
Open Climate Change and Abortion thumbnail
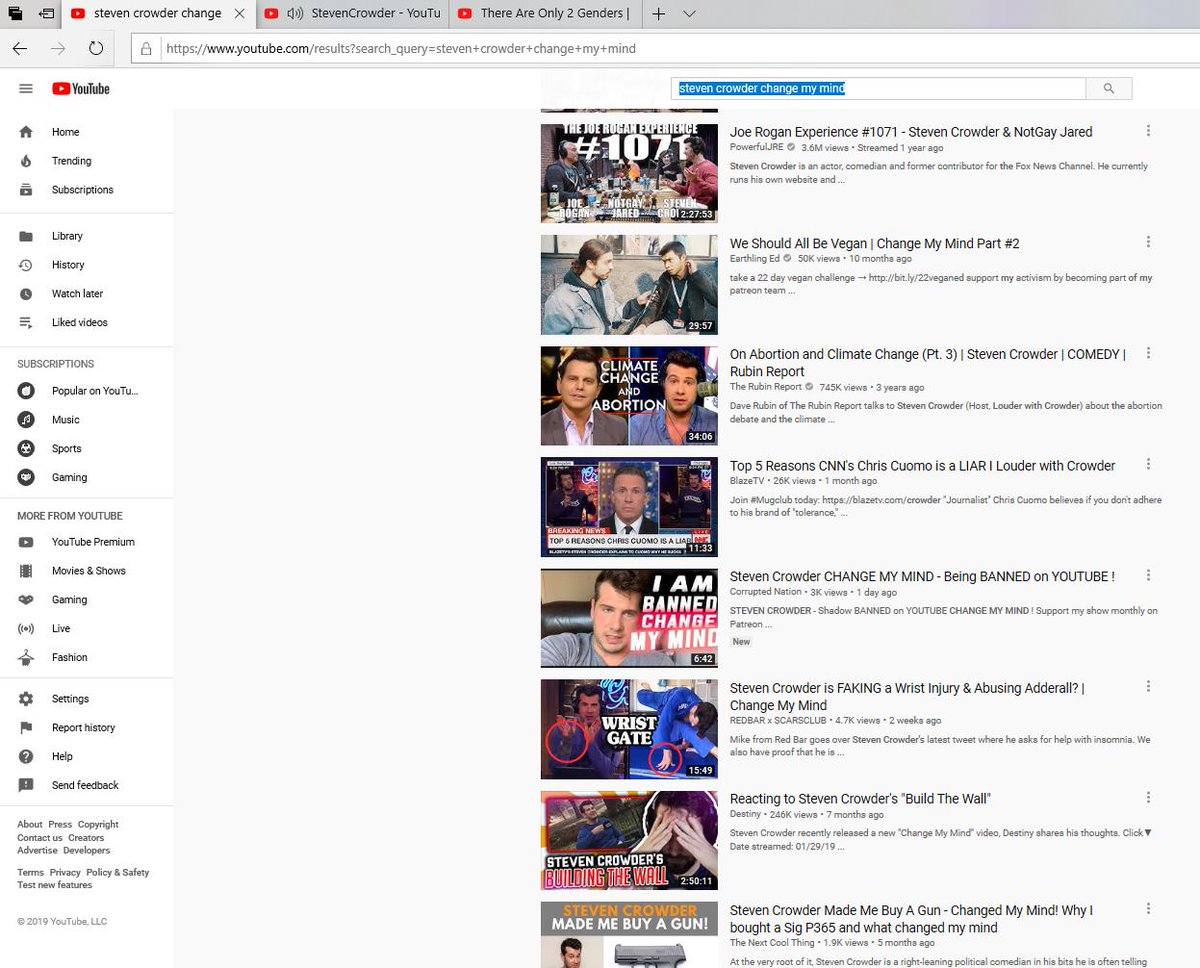pyautogui.click(x=629, y=396)
